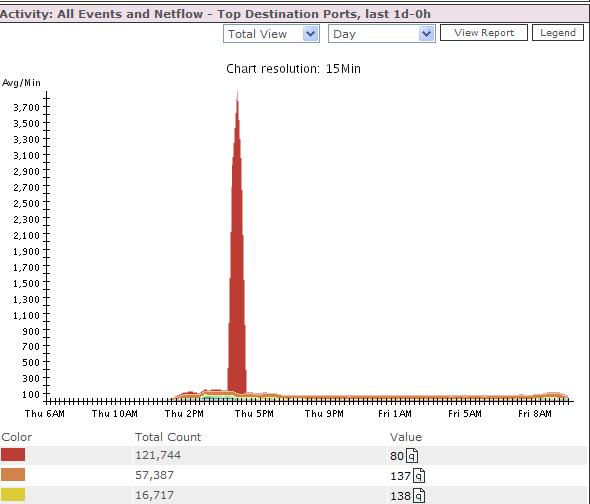590x504 pixels.
Task: Expand the Total View dropdown arrow
Action: point(310,34)
